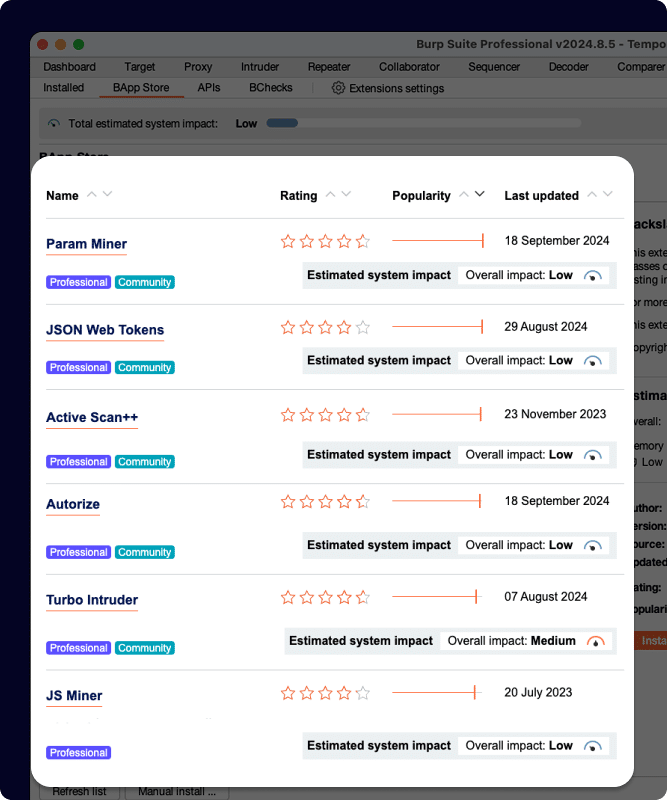
Task: Sort by Popularity using the down chevron
Action: (480, 195)
